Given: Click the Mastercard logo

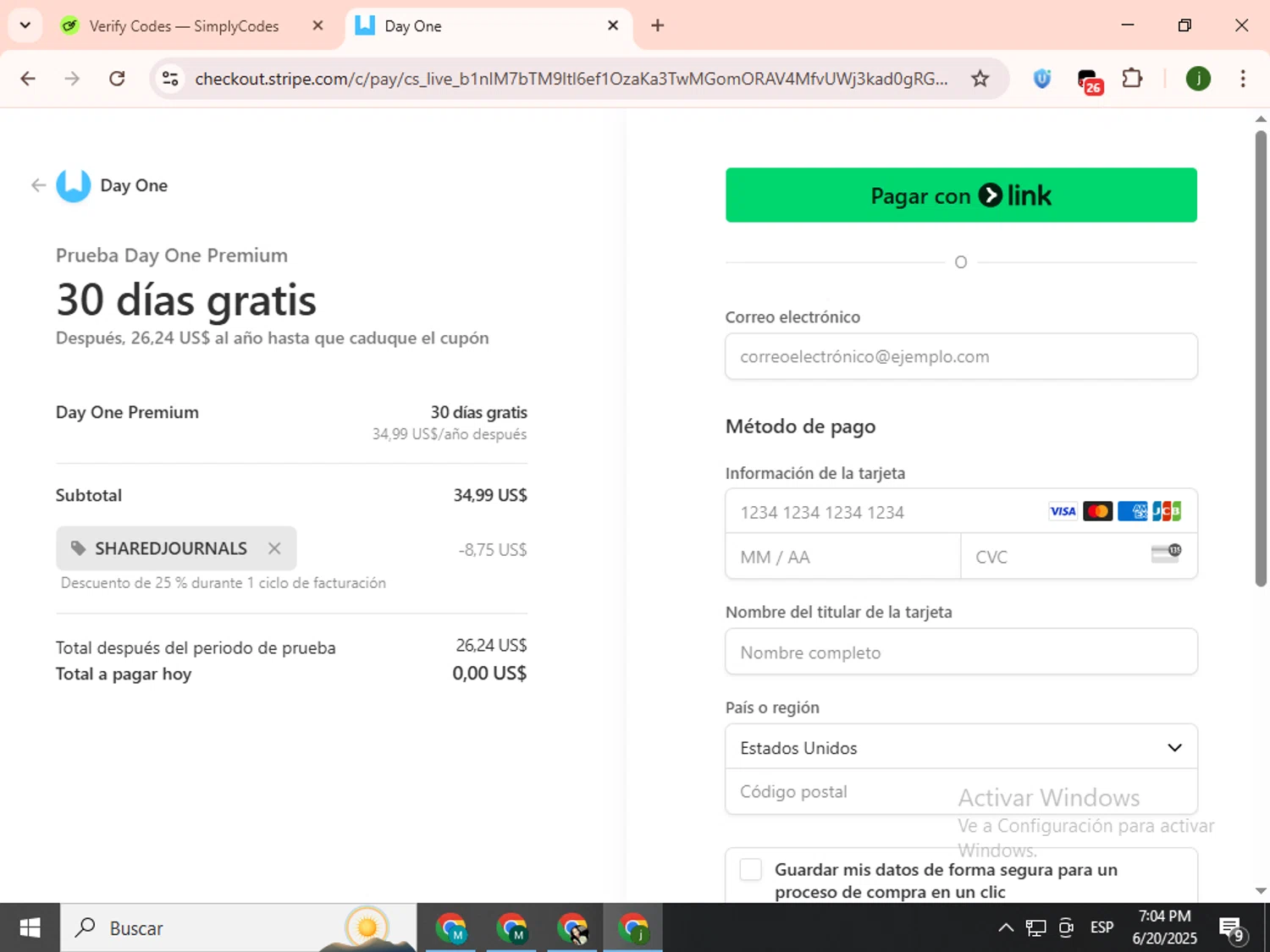Looking at the screenshot, I should [1098, 511].
